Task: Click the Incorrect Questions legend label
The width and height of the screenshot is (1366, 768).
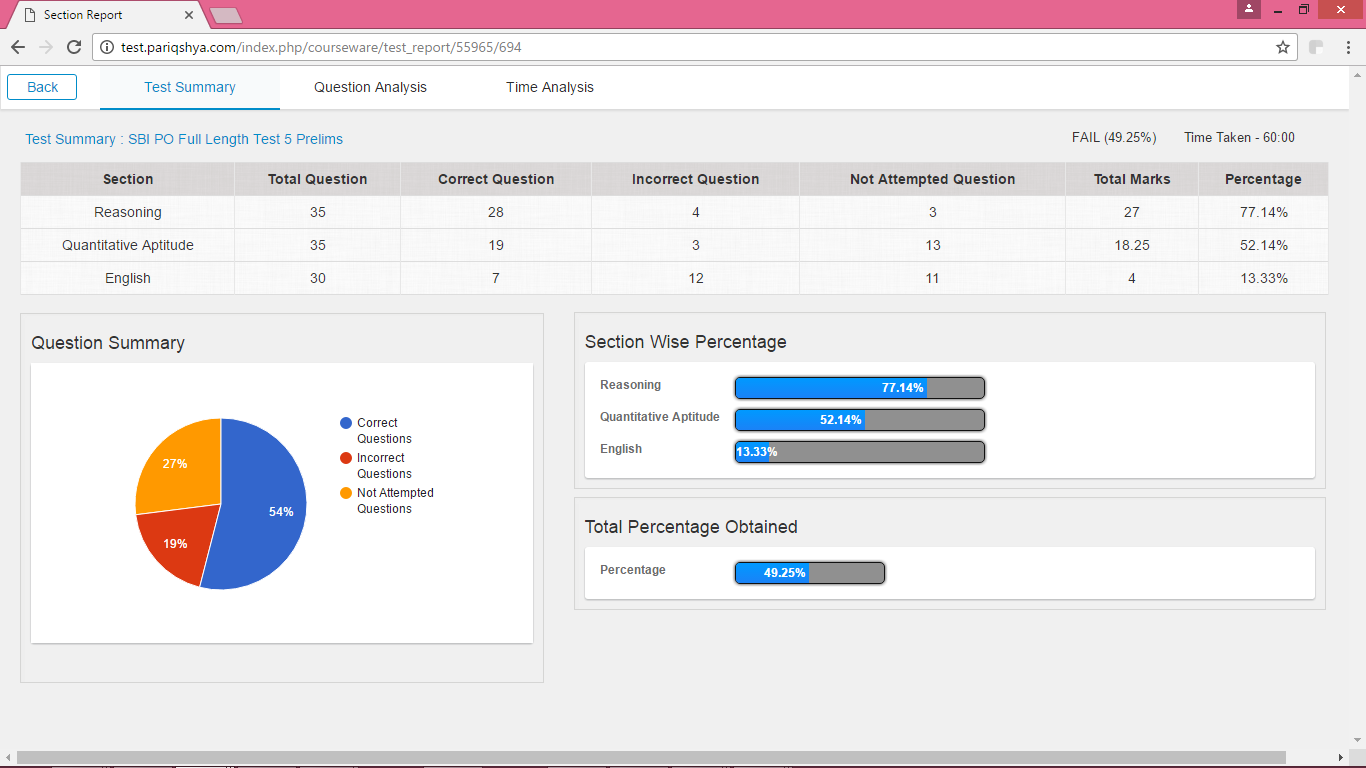Action: click(384, 466)
